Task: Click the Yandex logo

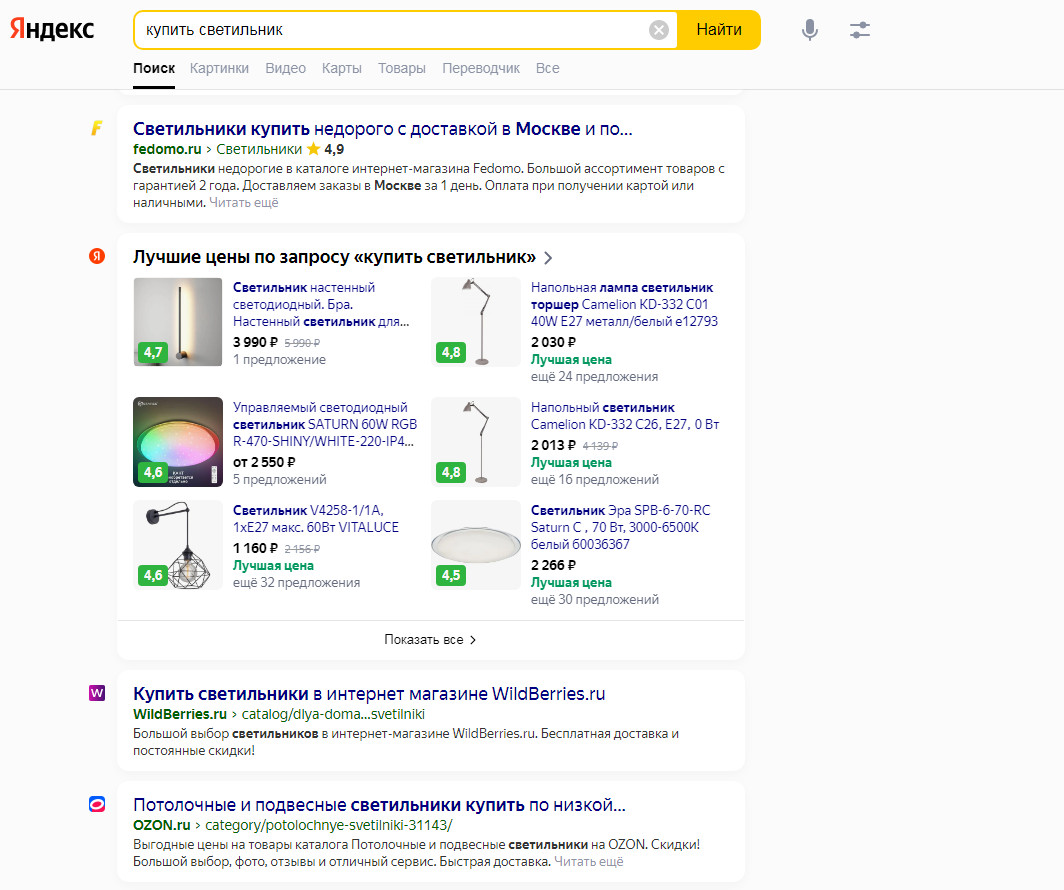Action: point(52,30)
